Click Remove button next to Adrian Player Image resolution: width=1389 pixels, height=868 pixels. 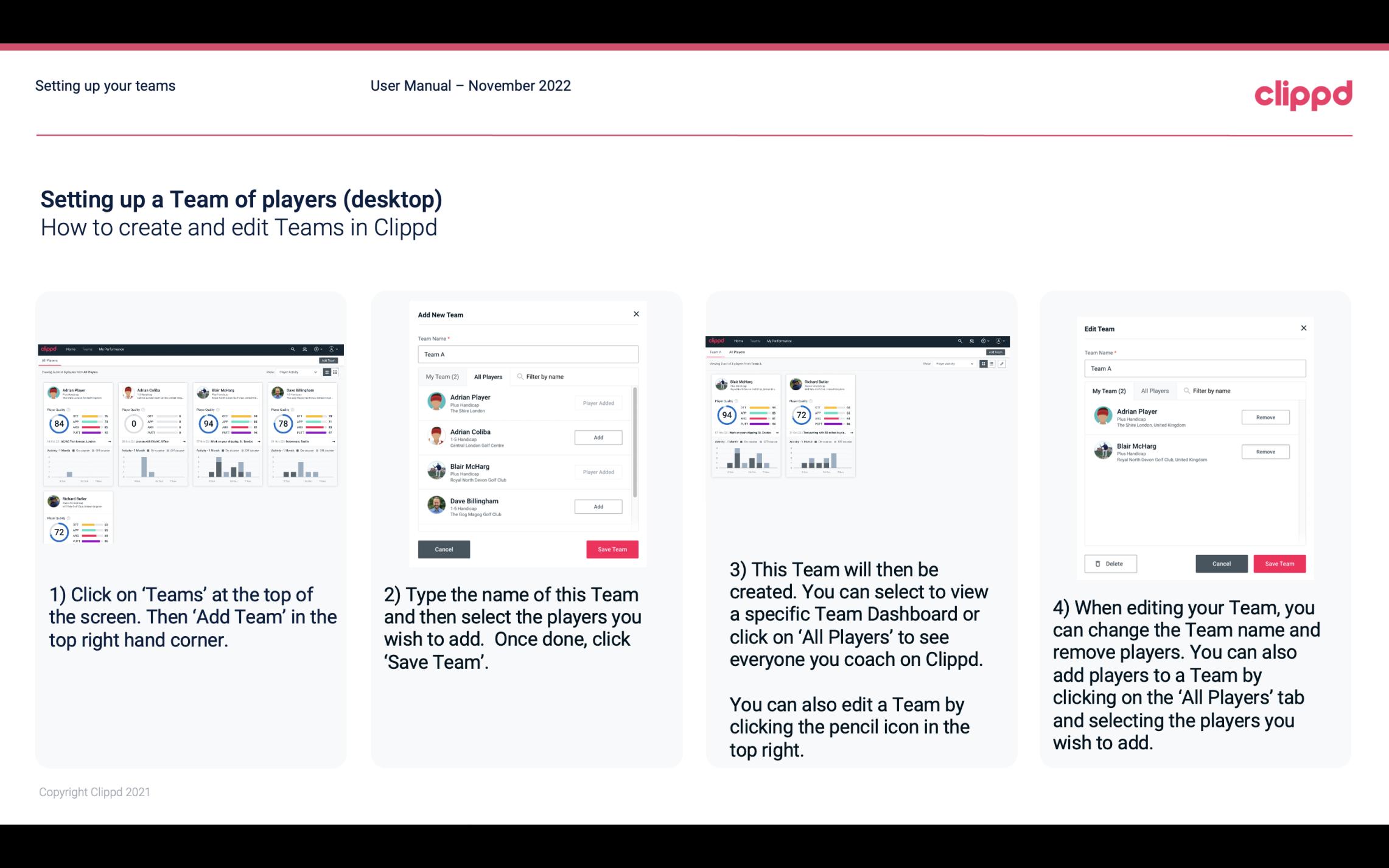tap(1265, 417)
